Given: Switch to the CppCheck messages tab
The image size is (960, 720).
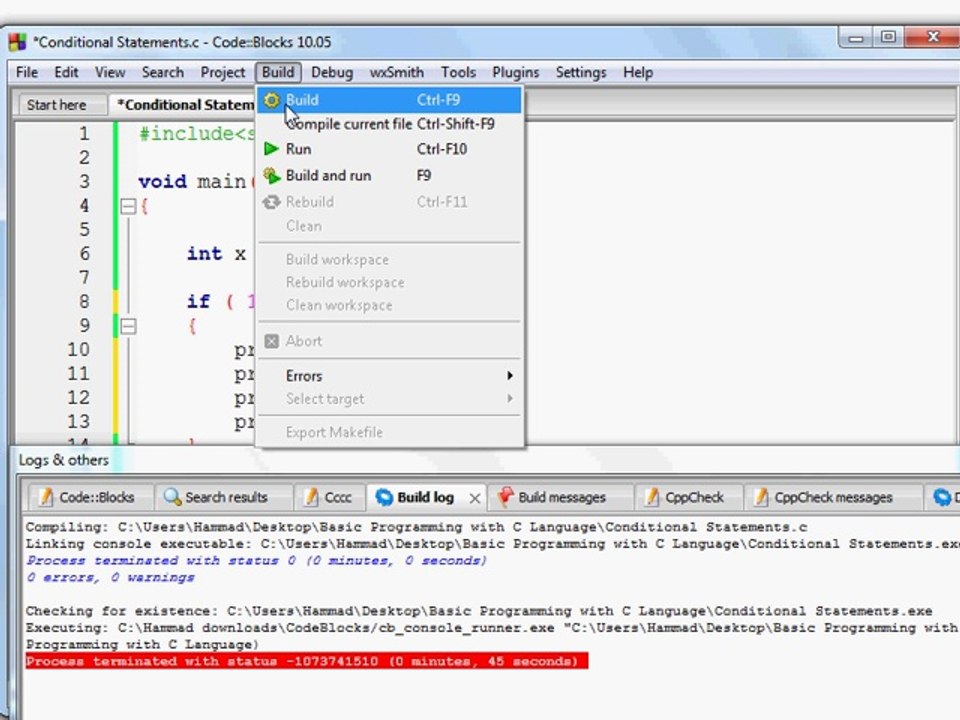Looking at the screenshot, I should pyautogui.click(x=833, y=497).
